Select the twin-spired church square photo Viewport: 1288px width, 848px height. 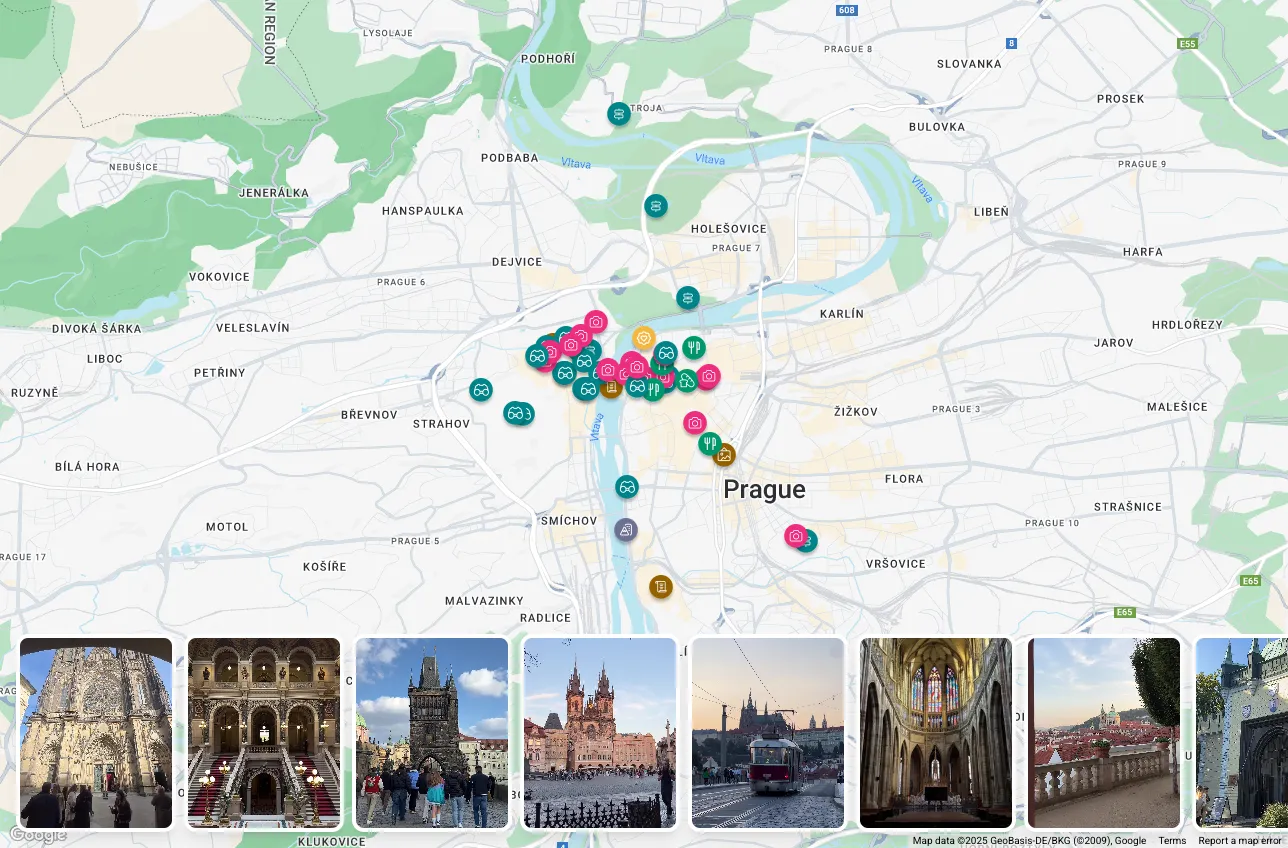[x=600, y=733]
